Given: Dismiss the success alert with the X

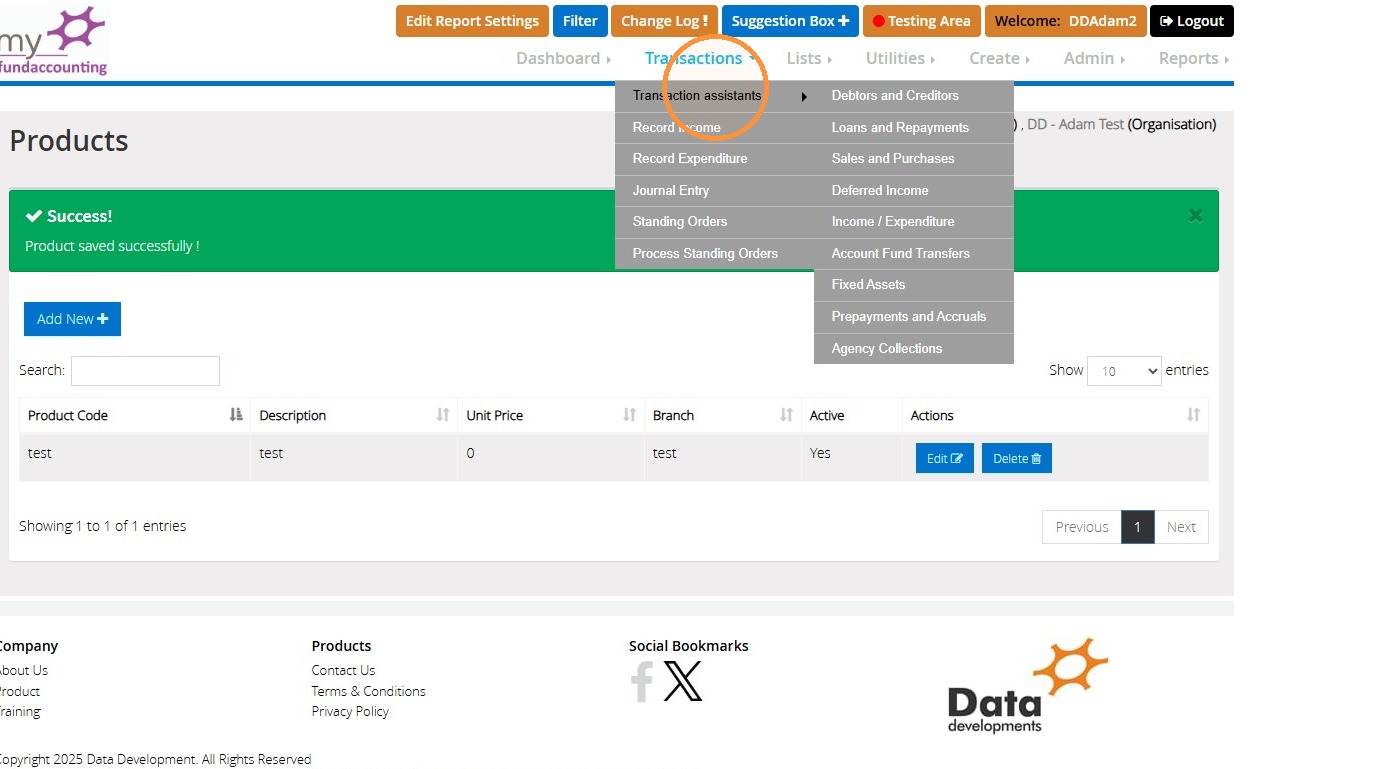Looking at the screenshot, I should 1195,215.
